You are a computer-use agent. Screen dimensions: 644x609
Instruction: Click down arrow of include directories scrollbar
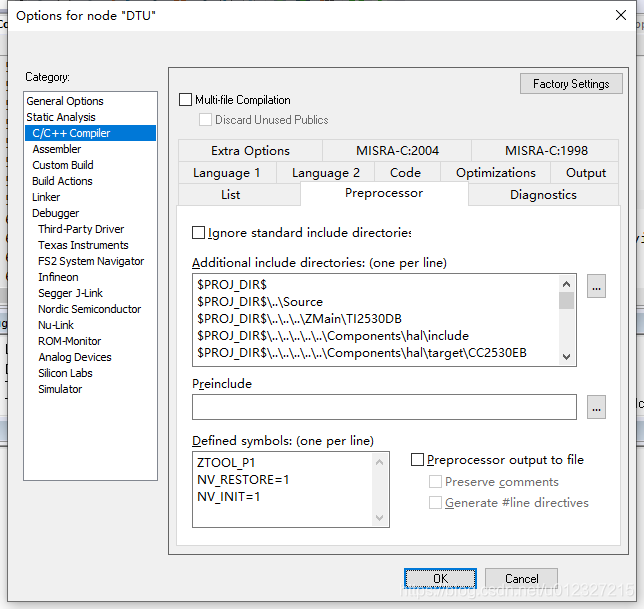[x=566, y=356]
